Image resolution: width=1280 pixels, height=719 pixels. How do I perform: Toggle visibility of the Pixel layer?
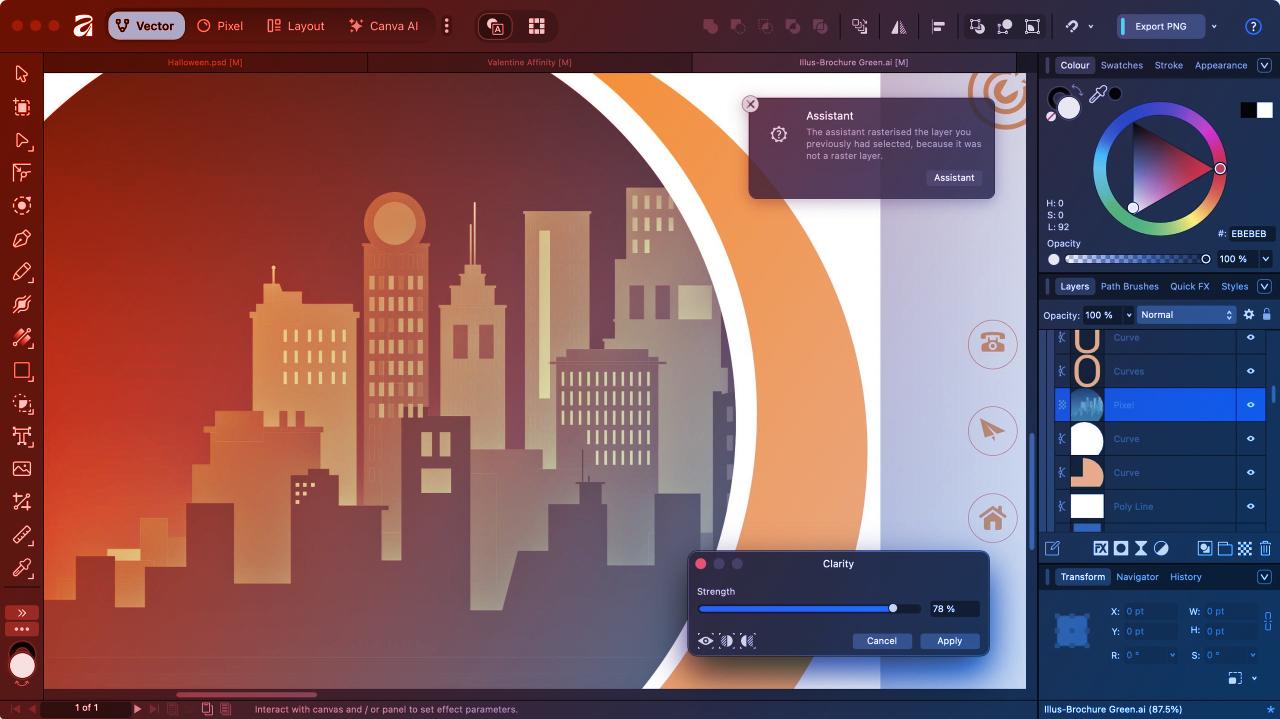(1250, 405)
